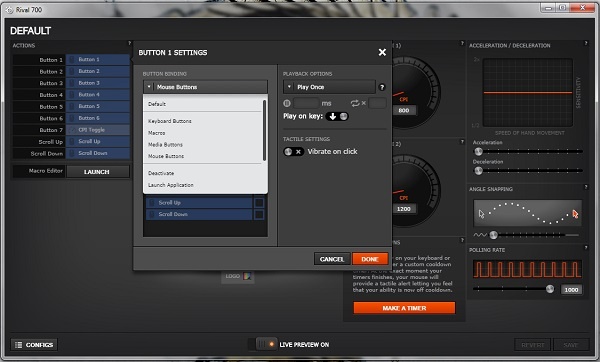Open the Play Once playback dropdown
The image size is (600, 362).
pos(329,87)
